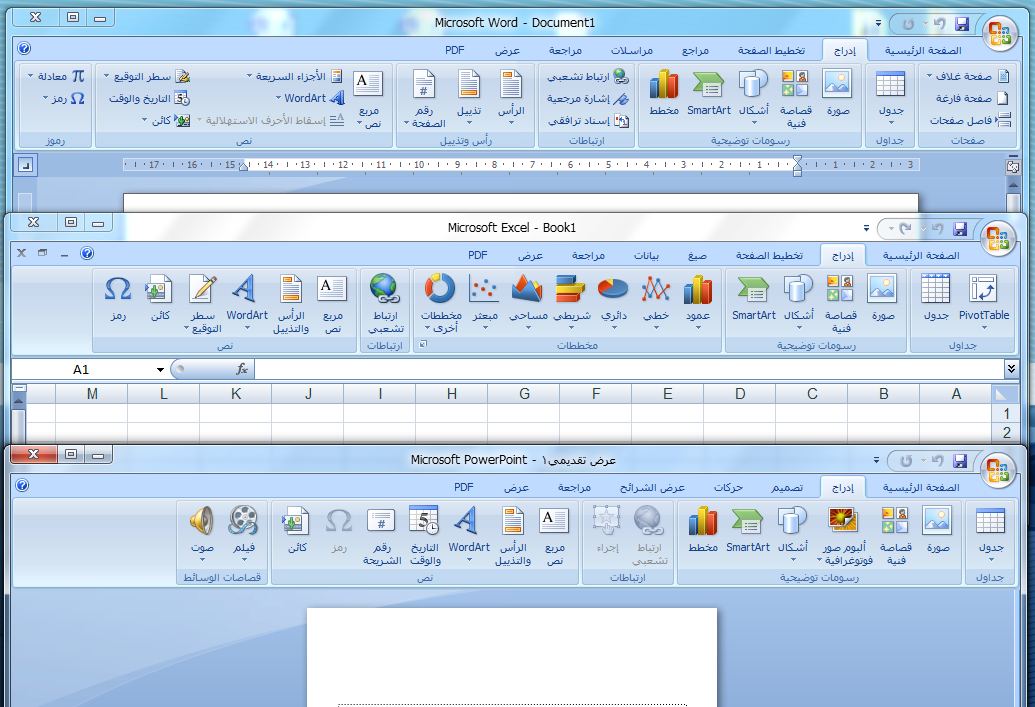Viewport: 1035px width, 707px height.
Task: Open تخطيط الصفحة tab in Word
Action: [771, 50]
